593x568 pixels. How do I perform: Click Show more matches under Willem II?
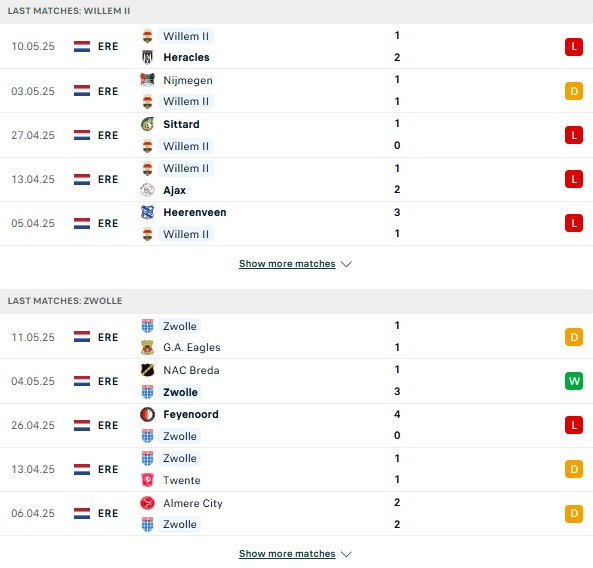tap(287, 264)
